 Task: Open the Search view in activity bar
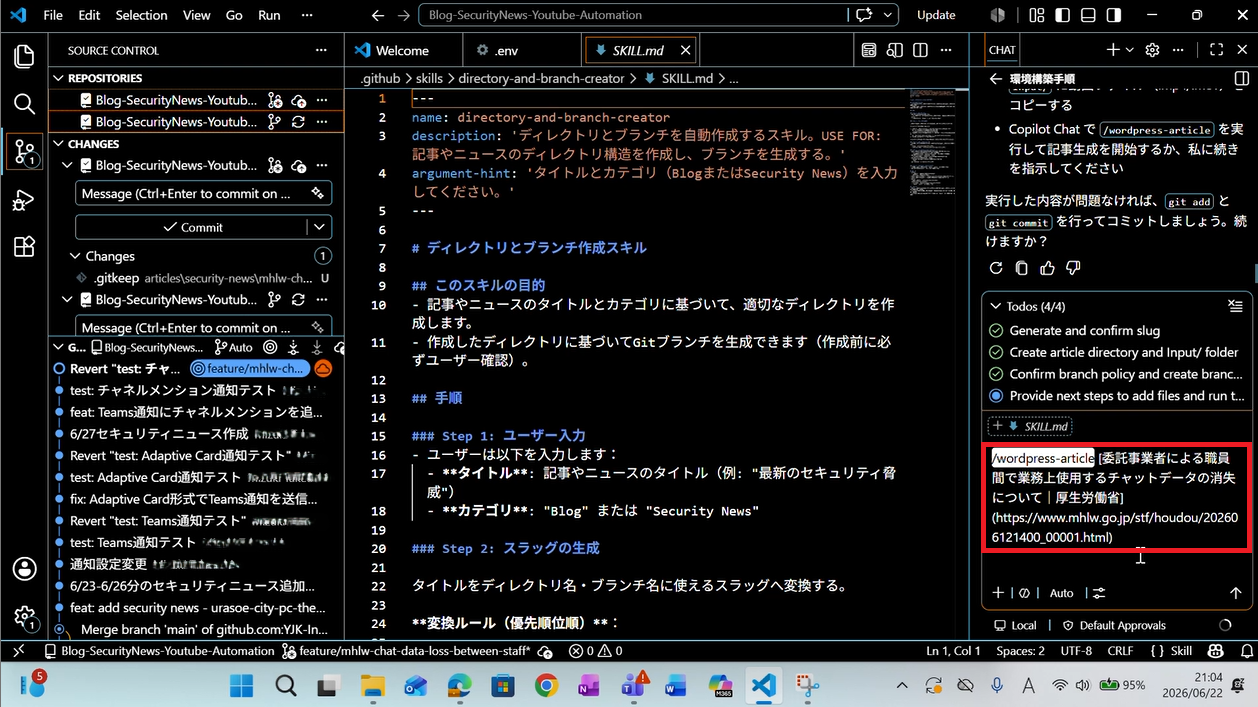pos(24,104)
